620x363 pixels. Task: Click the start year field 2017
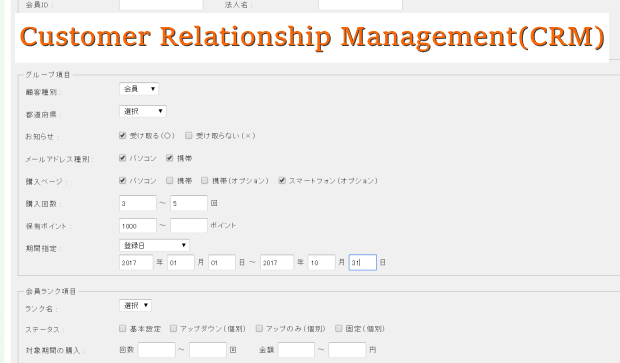pyautogui.click(x=136, y=263)
